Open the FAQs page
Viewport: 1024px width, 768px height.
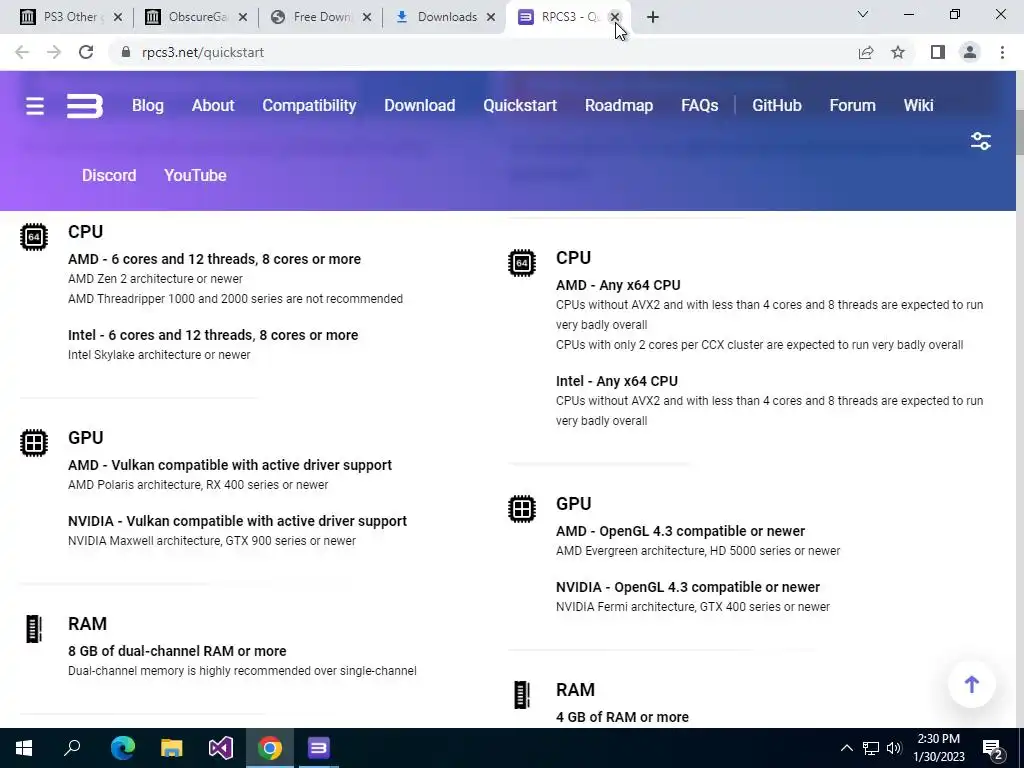pyautogui.click(x=699, y=106)
